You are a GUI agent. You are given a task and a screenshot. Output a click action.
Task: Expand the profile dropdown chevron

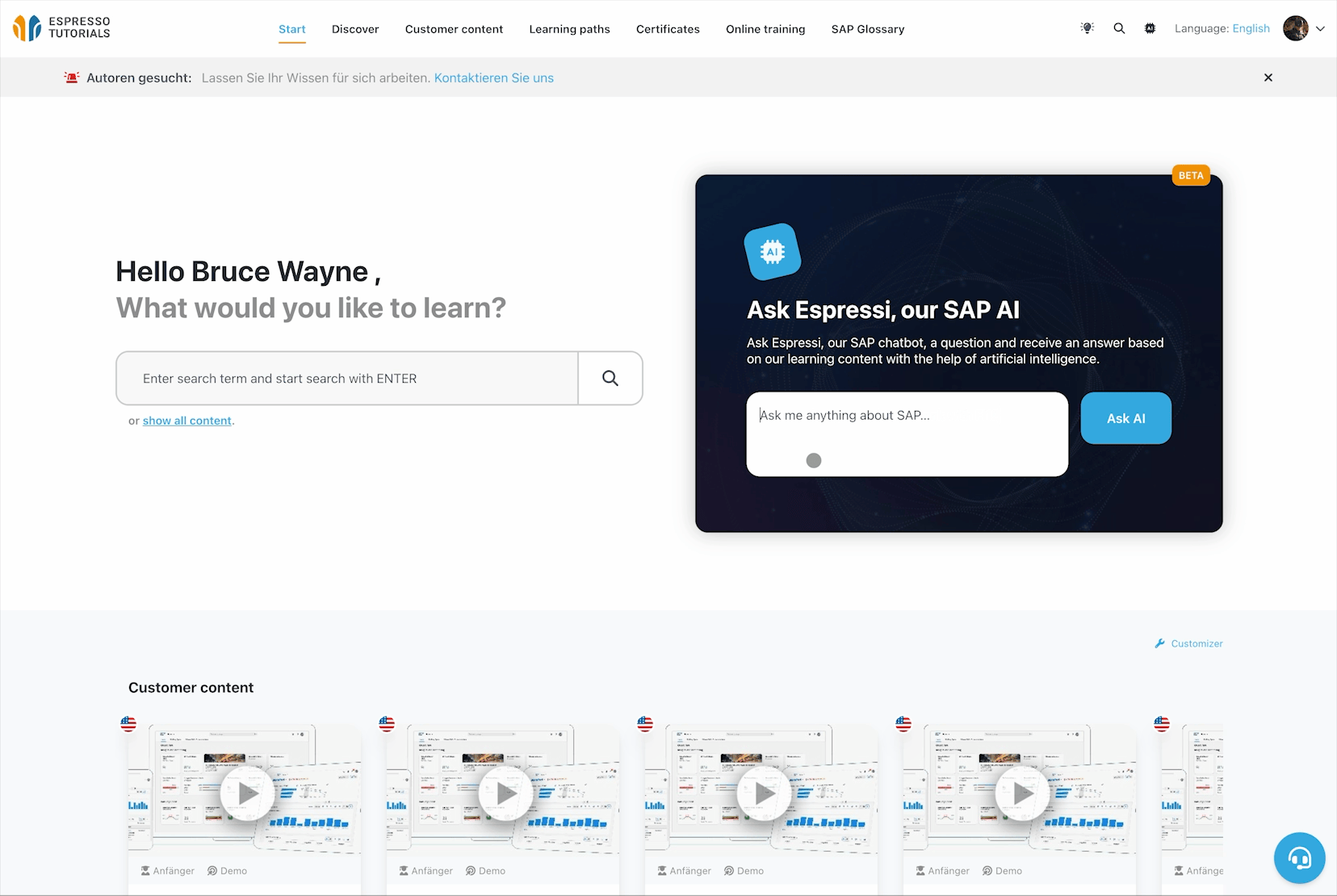1320,28
